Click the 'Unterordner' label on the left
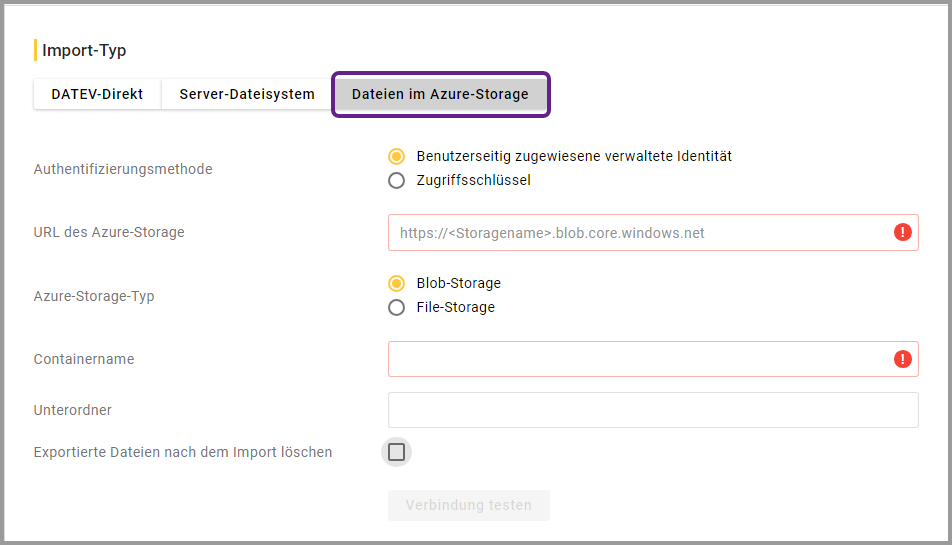The height and width of the screenshot is (545, 952). [x=73, y=410]
